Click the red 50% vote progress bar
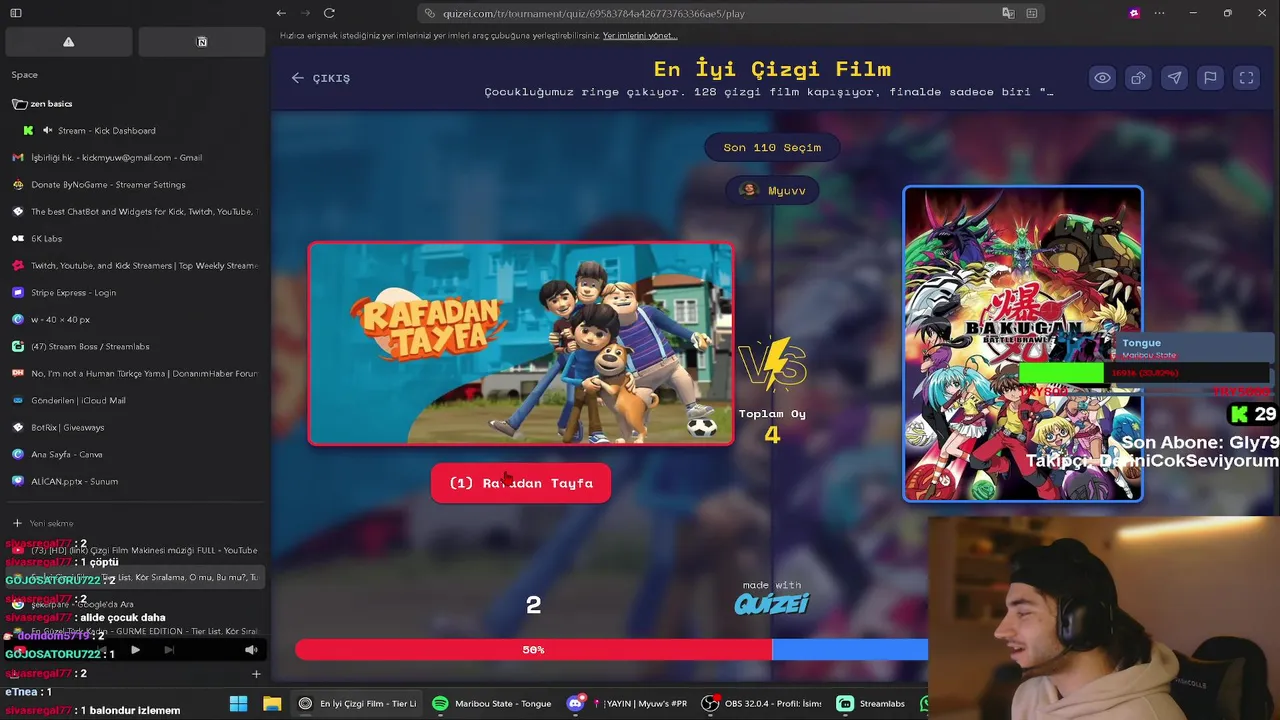This screenshot has height=720, width=1280. 533,650
